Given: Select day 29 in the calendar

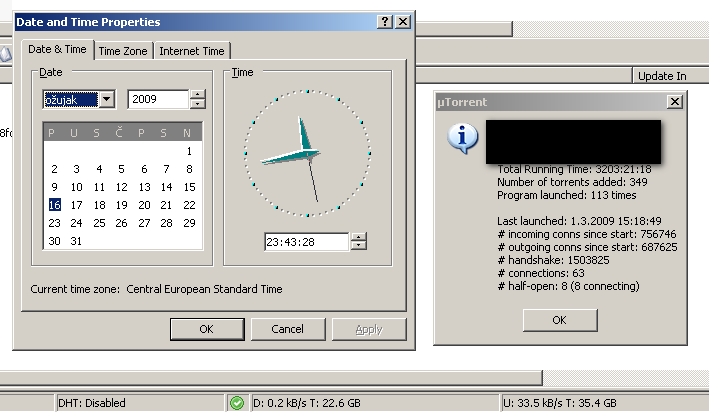Looking at the screenshot, I should click(189, 223).
